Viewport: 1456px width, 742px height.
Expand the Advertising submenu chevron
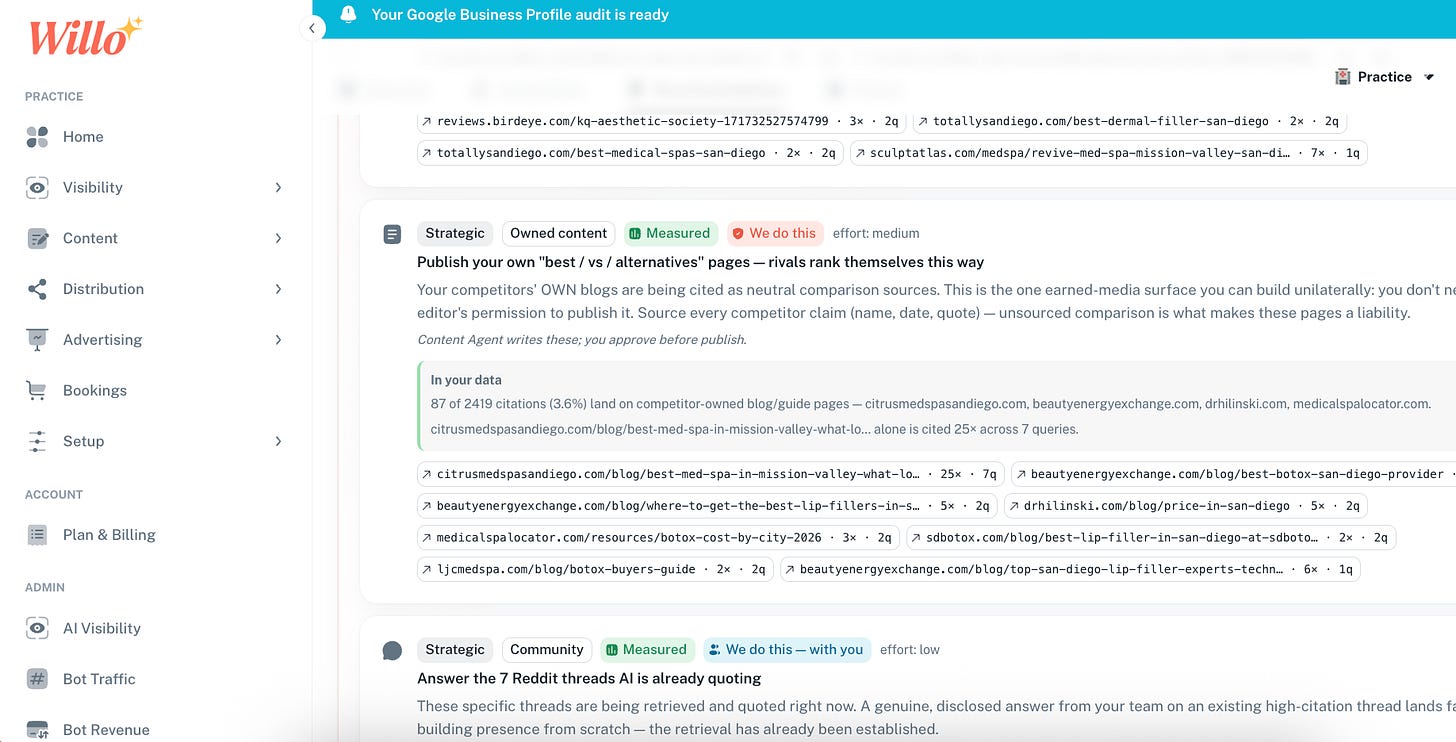[x=278, y=340]
